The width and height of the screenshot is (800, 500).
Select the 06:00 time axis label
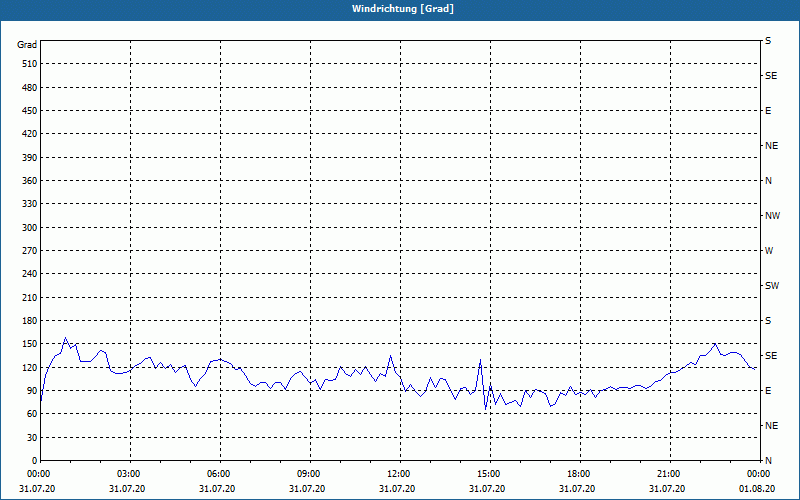220,474
